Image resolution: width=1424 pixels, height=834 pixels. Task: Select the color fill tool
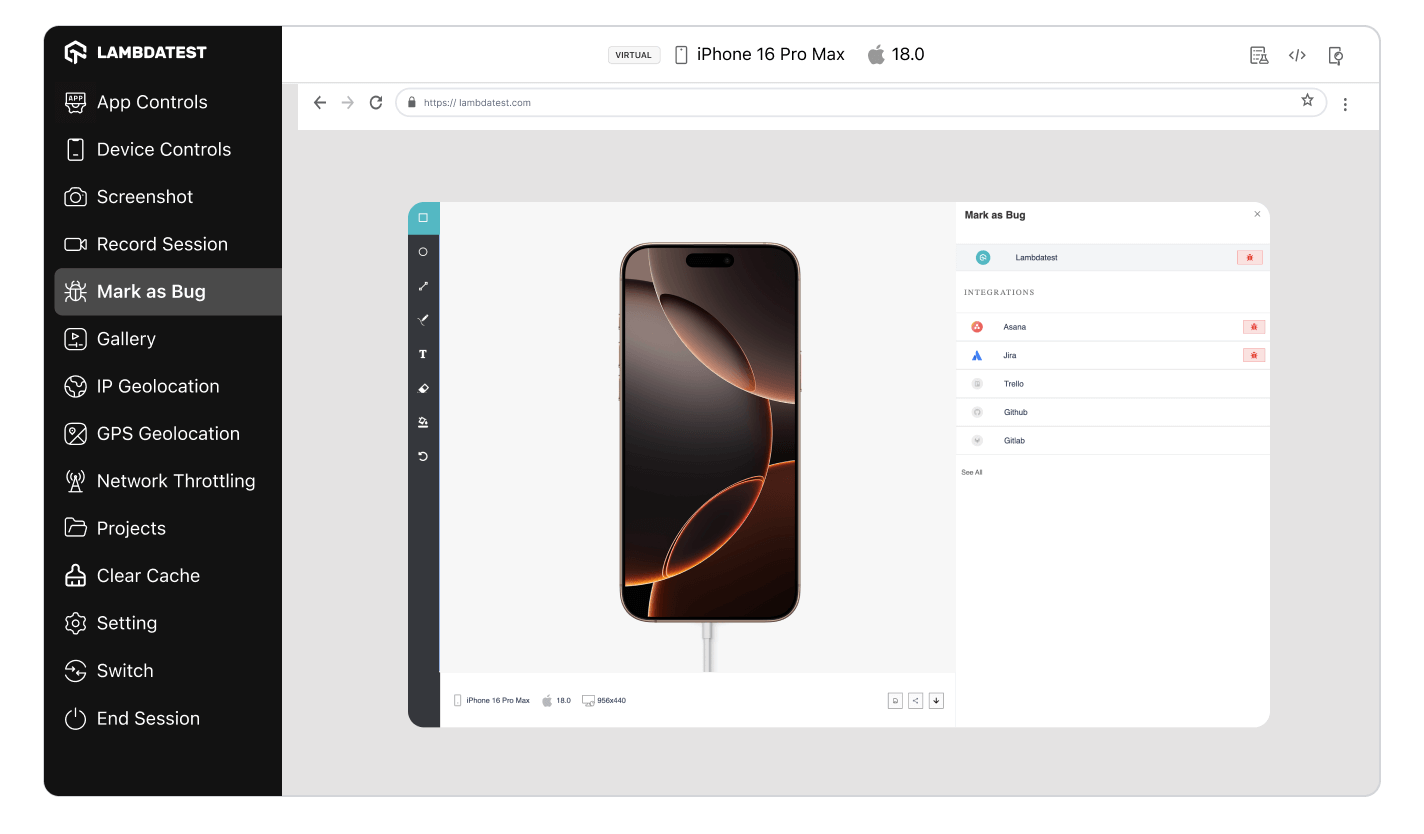(x=423, y=422)
